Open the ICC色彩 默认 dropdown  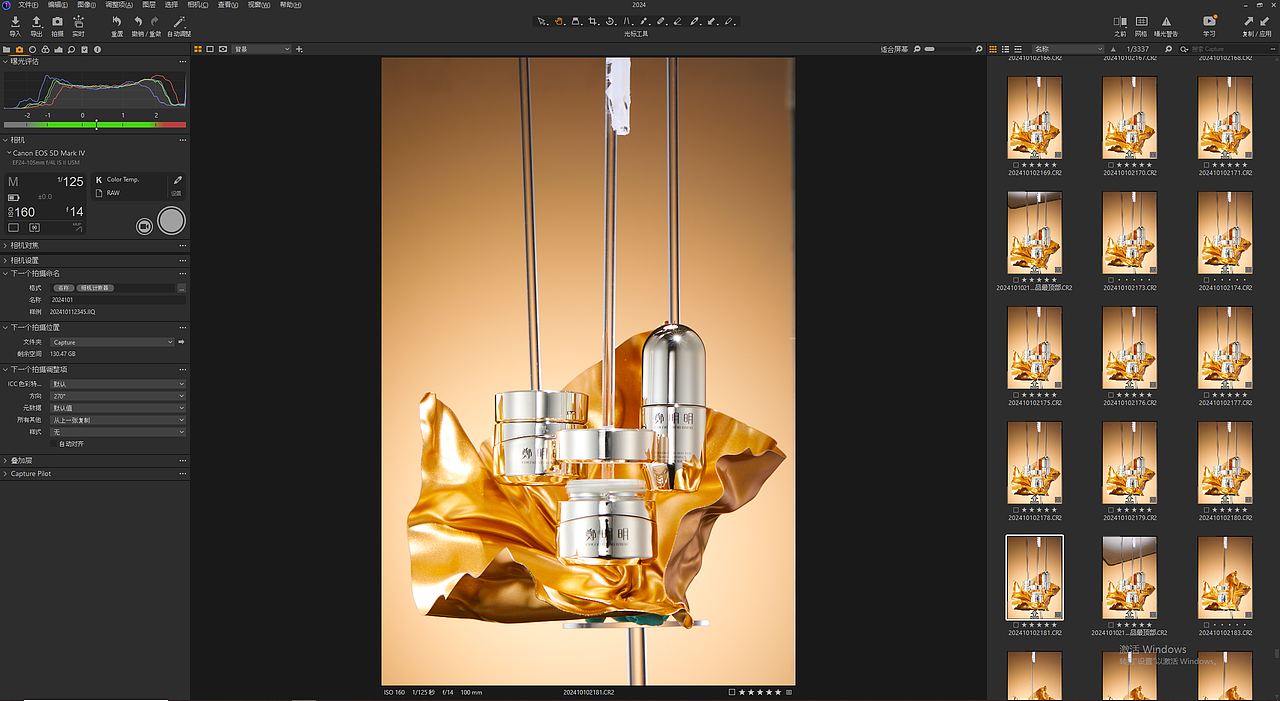pyautogui.click(x=118, y=384)
